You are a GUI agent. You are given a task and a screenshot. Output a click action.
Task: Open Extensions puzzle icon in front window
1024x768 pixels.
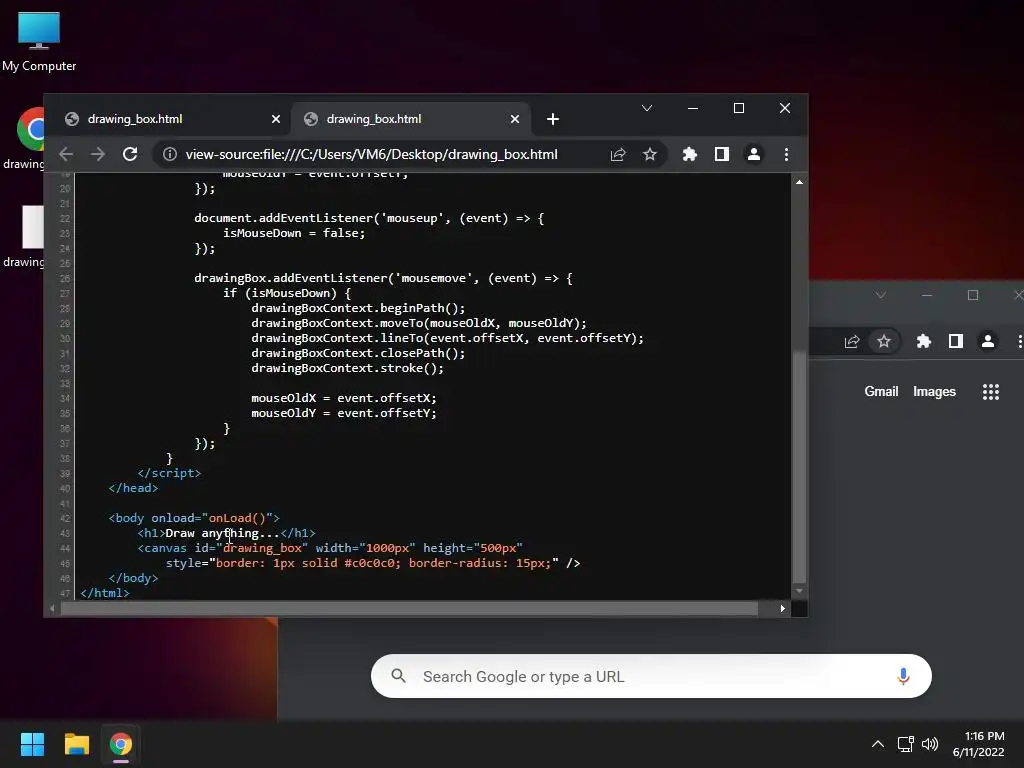pyautogui.click(x=690, y=154)
